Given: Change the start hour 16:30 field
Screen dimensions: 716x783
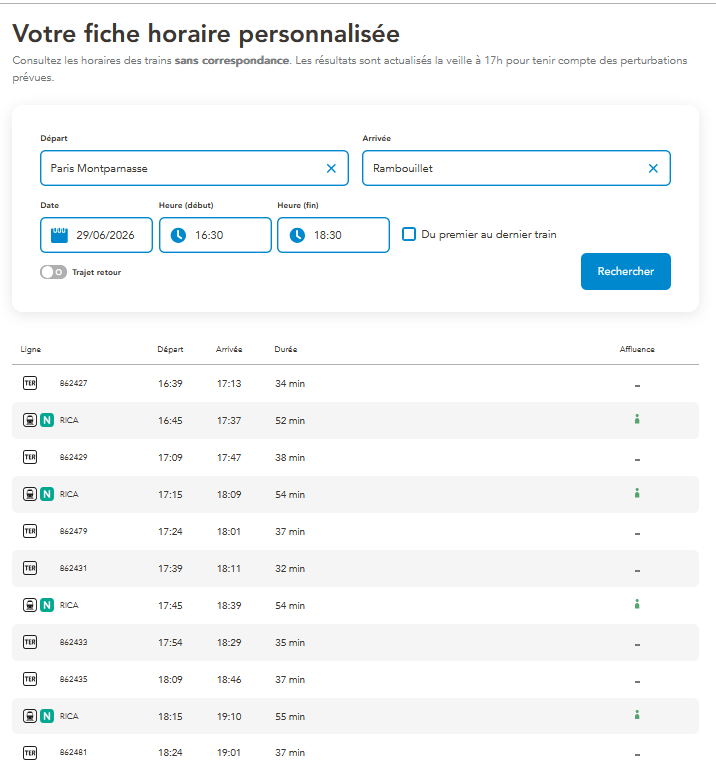Looking at the screenshot, I should click(x=215, y=235).
